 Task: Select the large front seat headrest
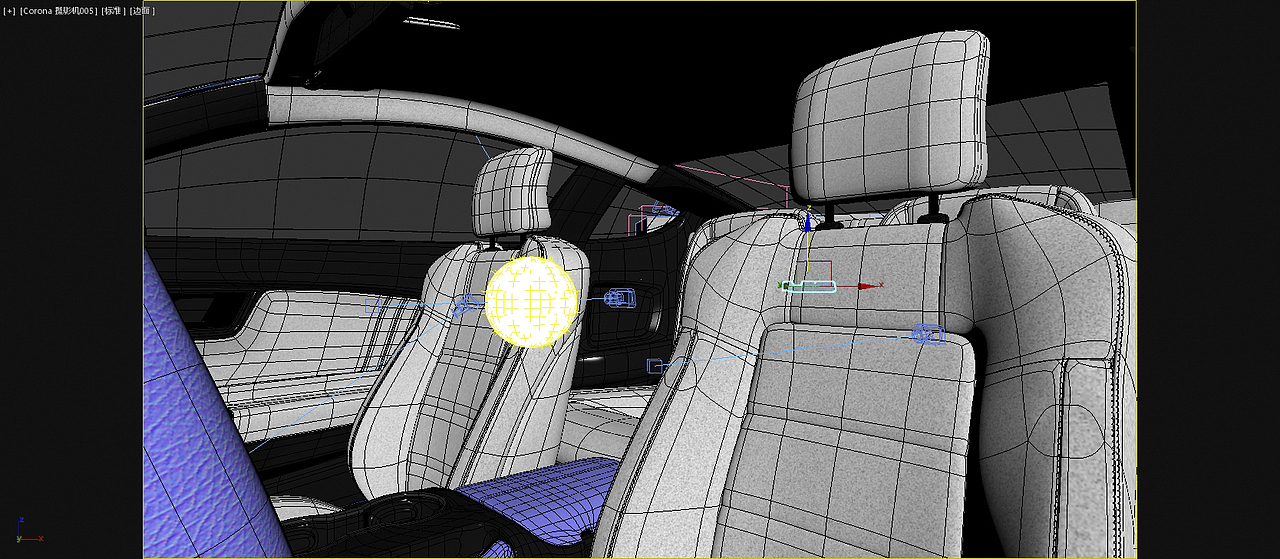[888, 116]
